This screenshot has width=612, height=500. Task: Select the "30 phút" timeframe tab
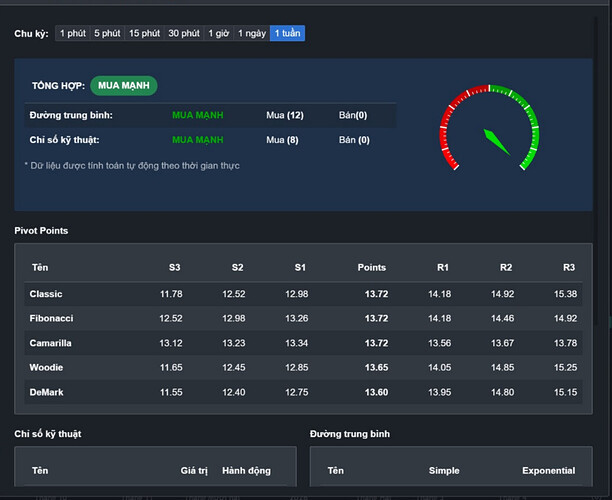pyautogui.click(x=184, y=33)
